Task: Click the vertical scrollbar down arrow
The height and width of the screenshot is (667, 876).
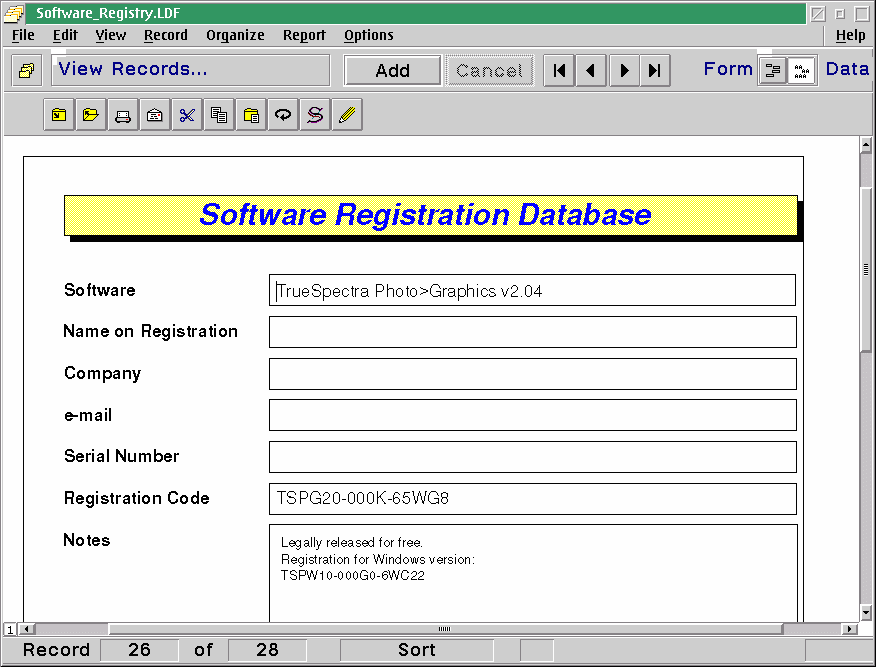Action: [866, 613]
